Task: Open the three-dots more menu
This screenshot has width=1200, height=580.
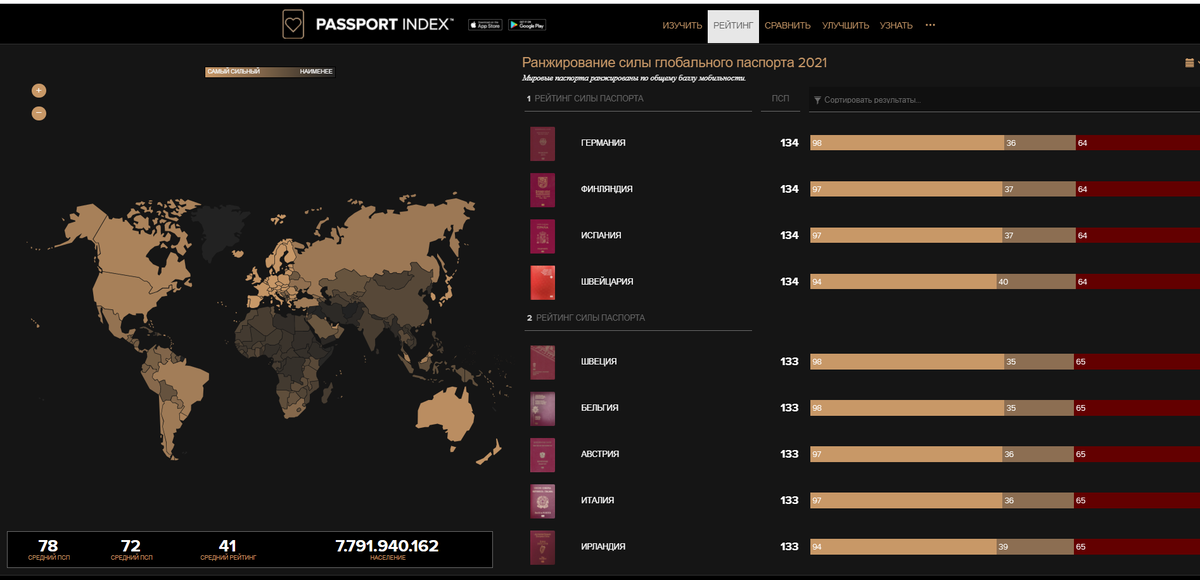Action: 930,25
